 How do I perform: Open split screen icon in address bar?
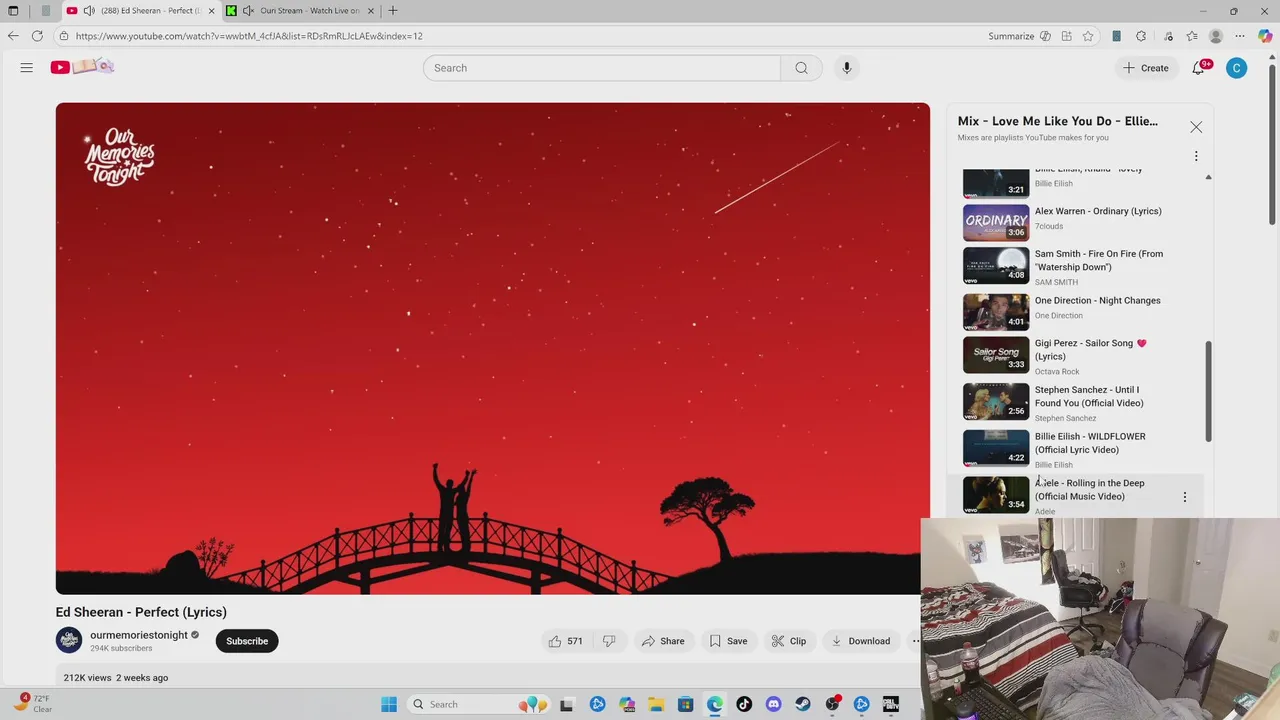click(x=1067, y=36)
